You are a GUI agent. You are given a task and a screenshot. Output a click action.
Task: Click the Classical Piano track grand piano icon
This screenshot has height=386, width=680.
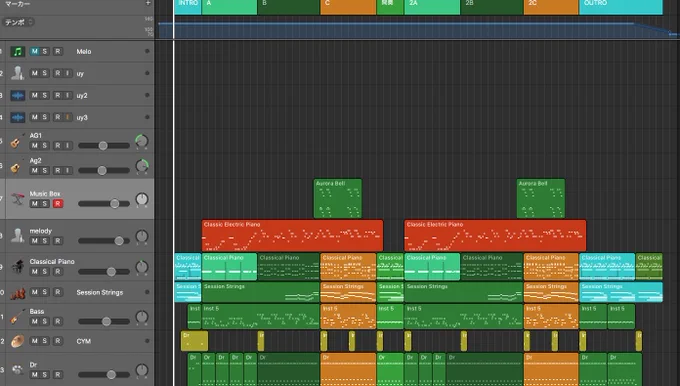[x=17, y=266]
